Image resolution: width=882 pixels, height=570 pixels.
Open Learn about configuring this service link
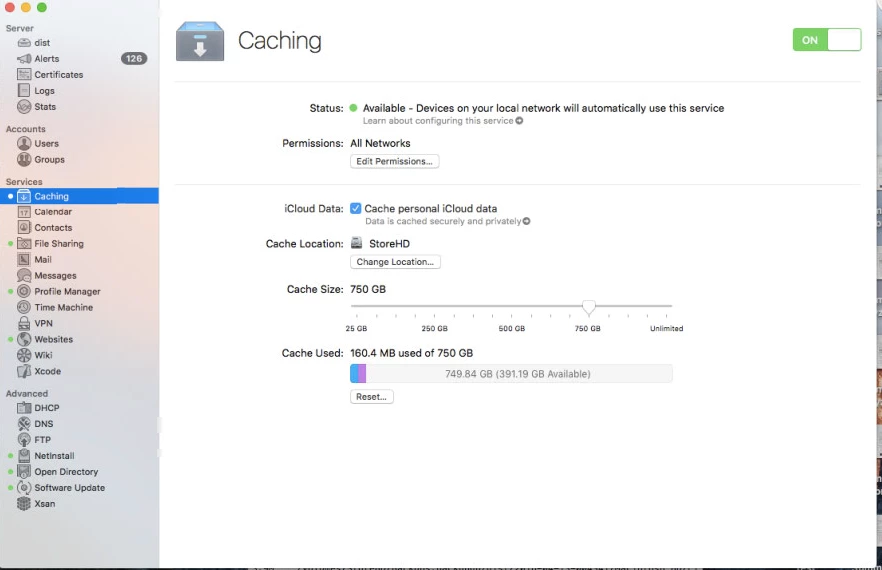pos(443,120)
